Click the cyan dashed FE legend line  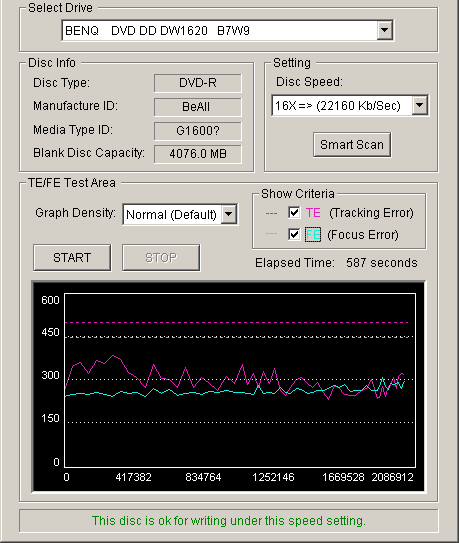(271, 234)
